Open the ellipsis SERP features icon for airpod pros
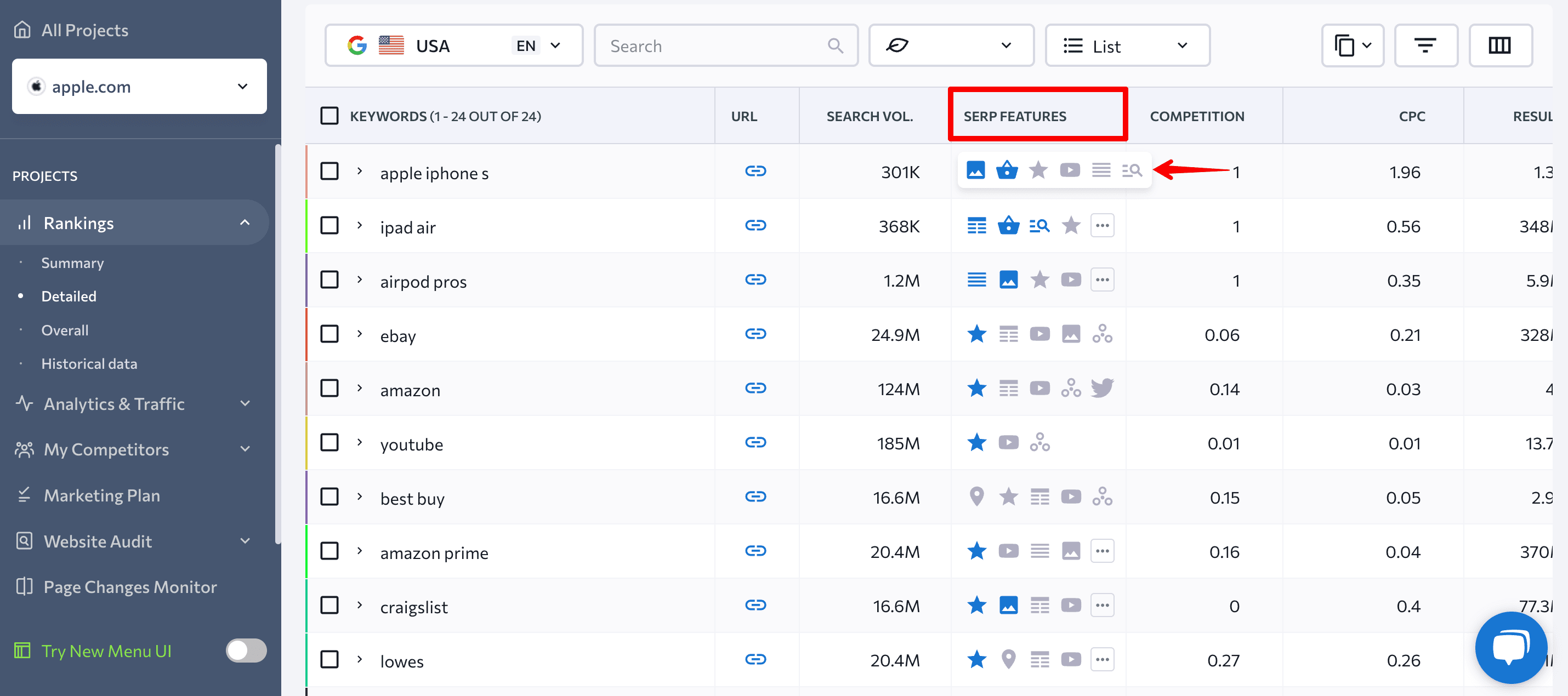The width and height of the screenshot is (1568, 696). 1103,279
